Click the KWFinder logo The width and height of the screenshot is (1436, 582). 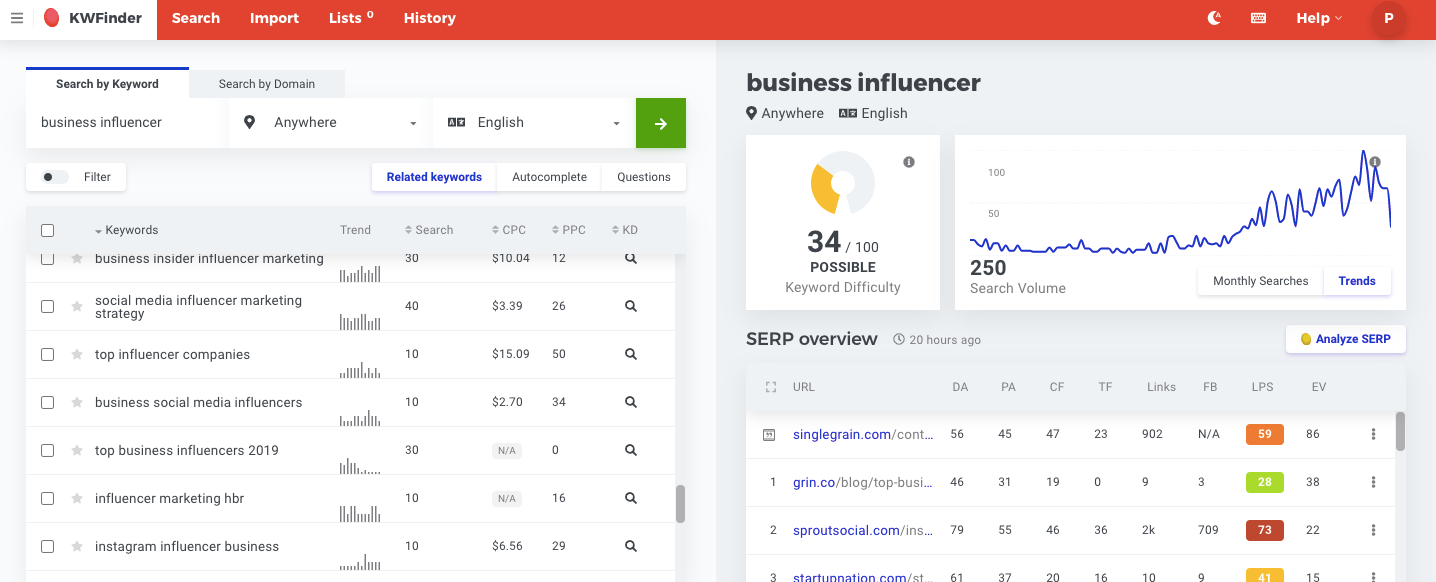[x=93, y=18]
